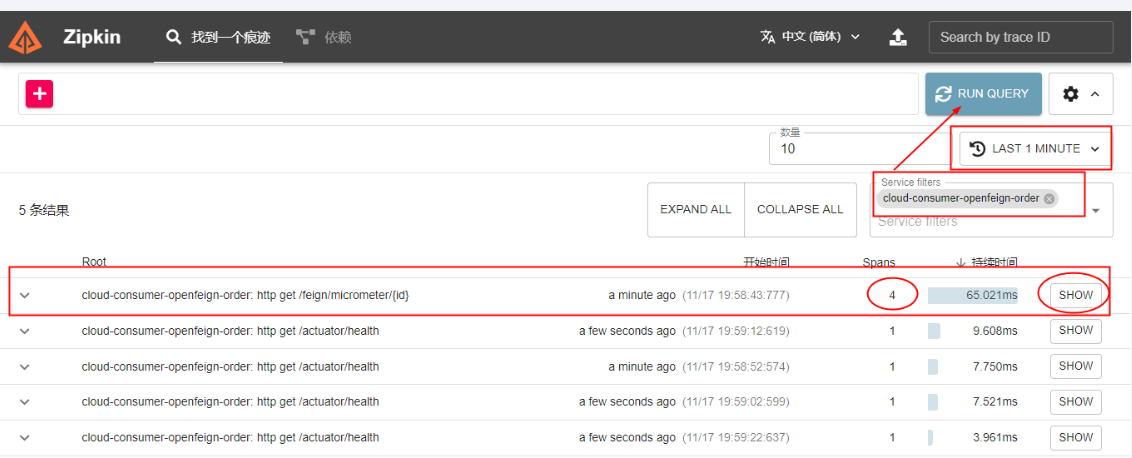
Task: Select text 'http get /feign/micrometer/{id}' root name
Action: 333,295
